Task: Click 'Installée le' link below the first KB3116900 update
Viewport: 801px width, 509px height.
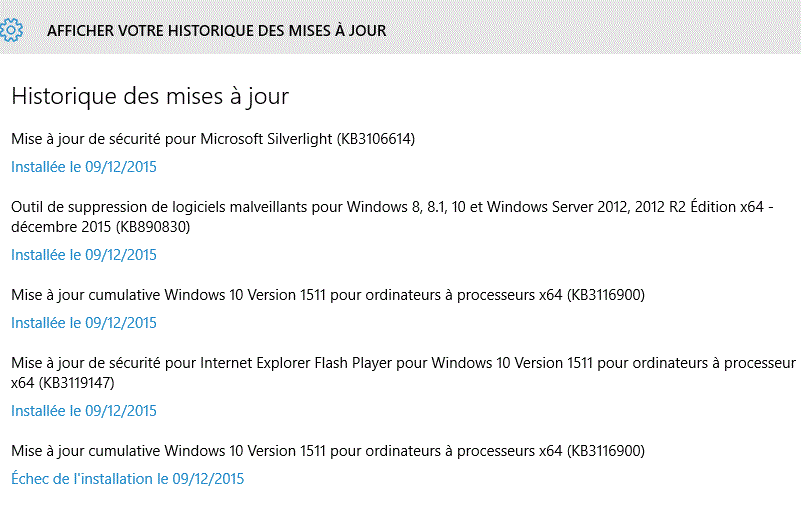Action: pos(84,323)
